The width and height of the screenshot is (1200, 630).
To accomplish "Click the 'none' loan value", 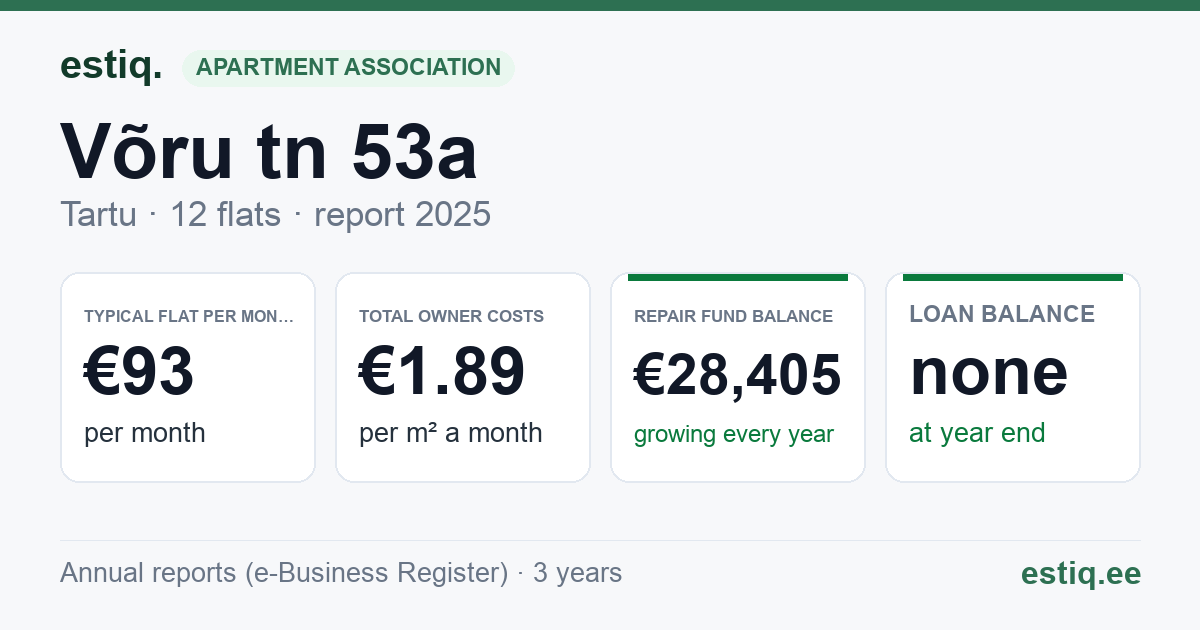I will tap(989, 372).
